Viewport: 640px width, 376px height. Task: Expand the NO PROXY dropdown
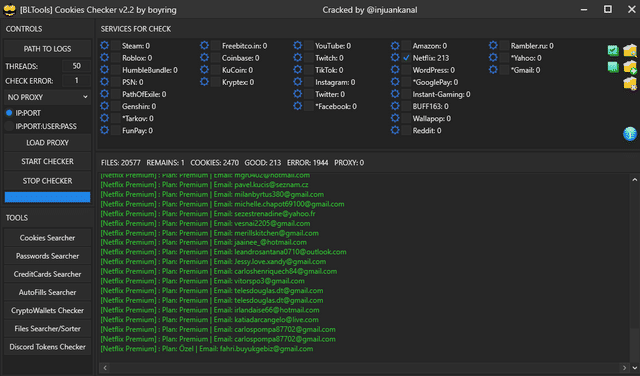[x=47, y=97]
